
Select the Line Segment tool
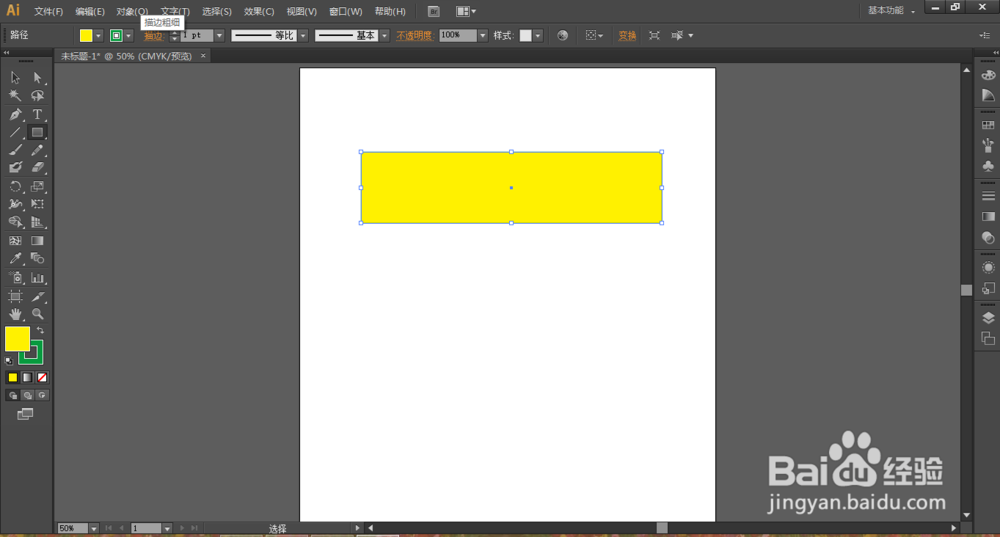point(15,133)
